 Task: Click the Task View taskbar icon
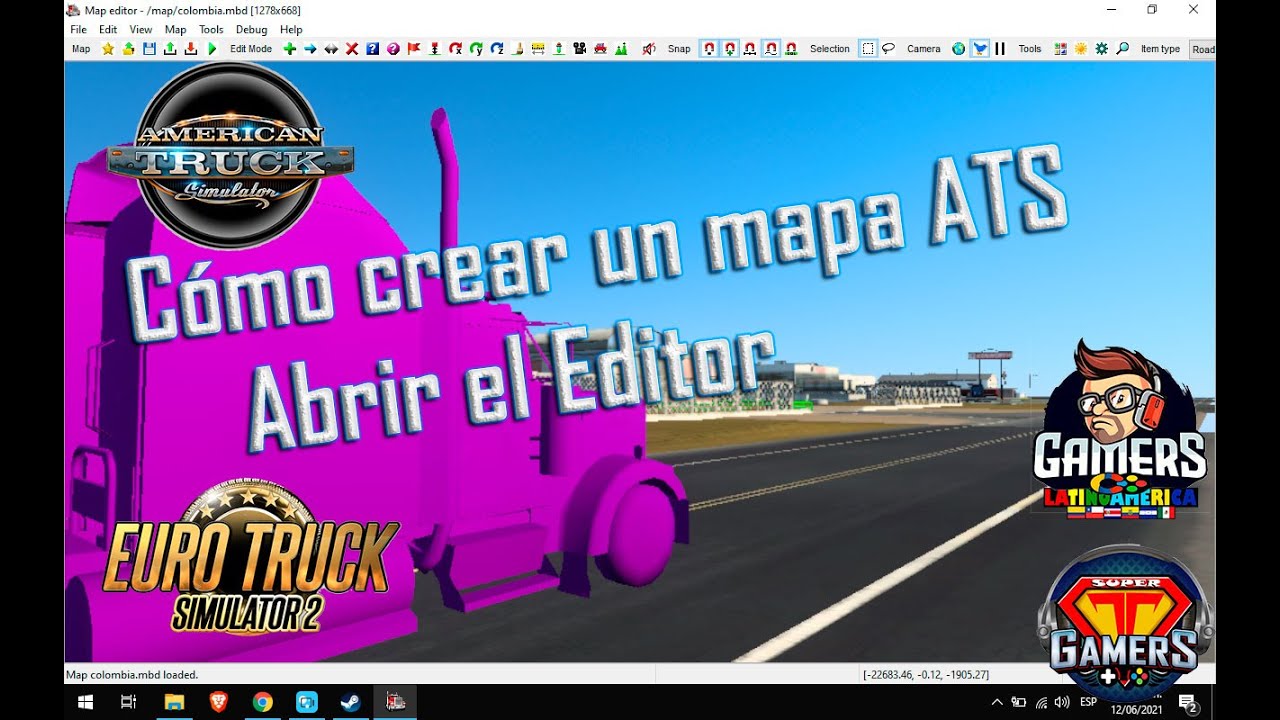point(128,702)
